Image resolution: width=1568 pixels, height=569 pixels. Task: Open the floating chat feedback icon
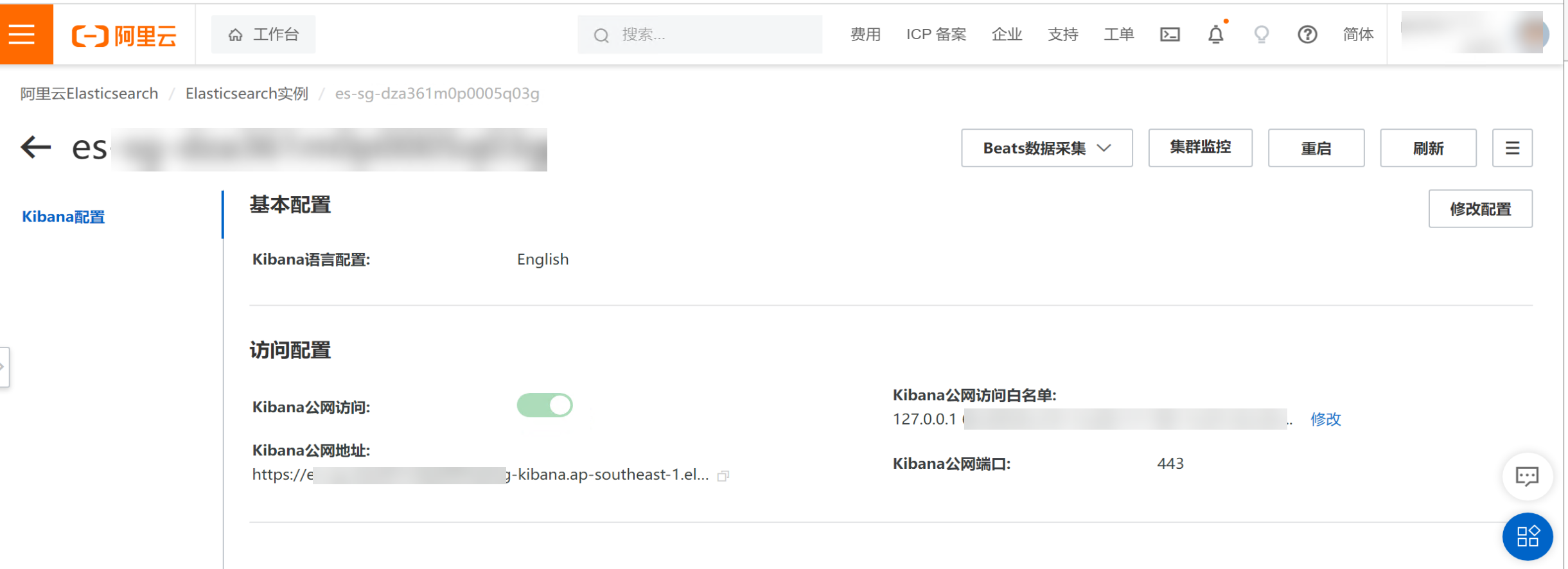[x=1527, y=477]
